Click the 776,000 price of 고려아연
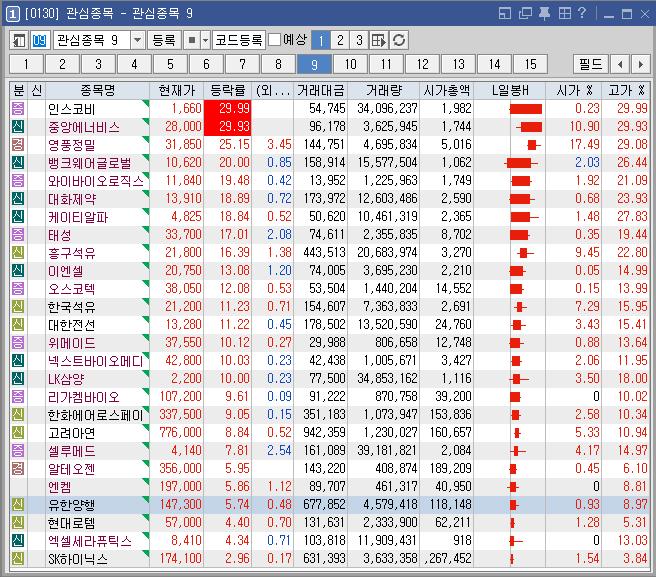 coord(180,432)
